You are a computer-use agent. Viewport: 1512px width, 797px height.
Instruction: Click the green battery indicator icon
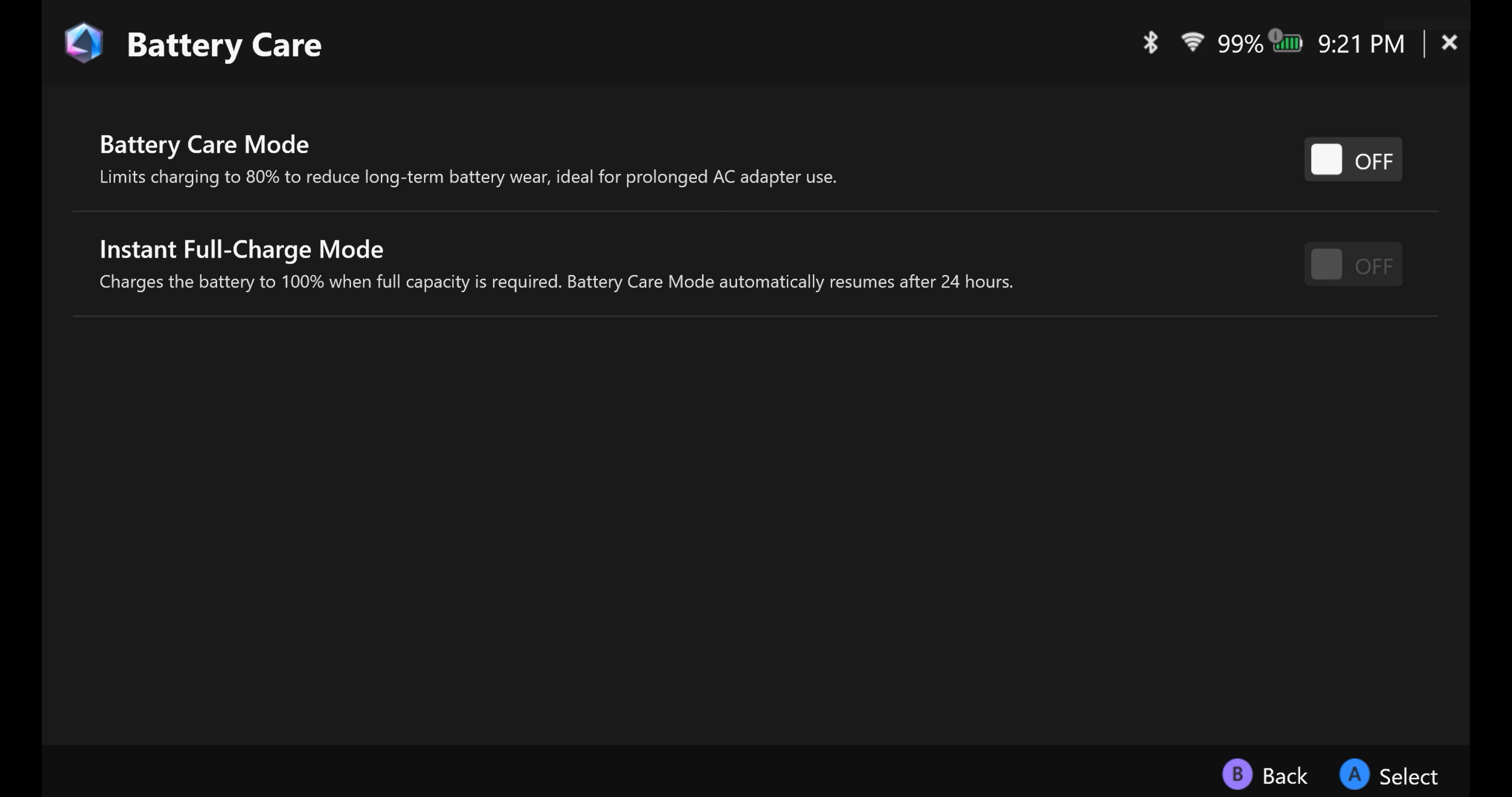tap(1289, 44)
